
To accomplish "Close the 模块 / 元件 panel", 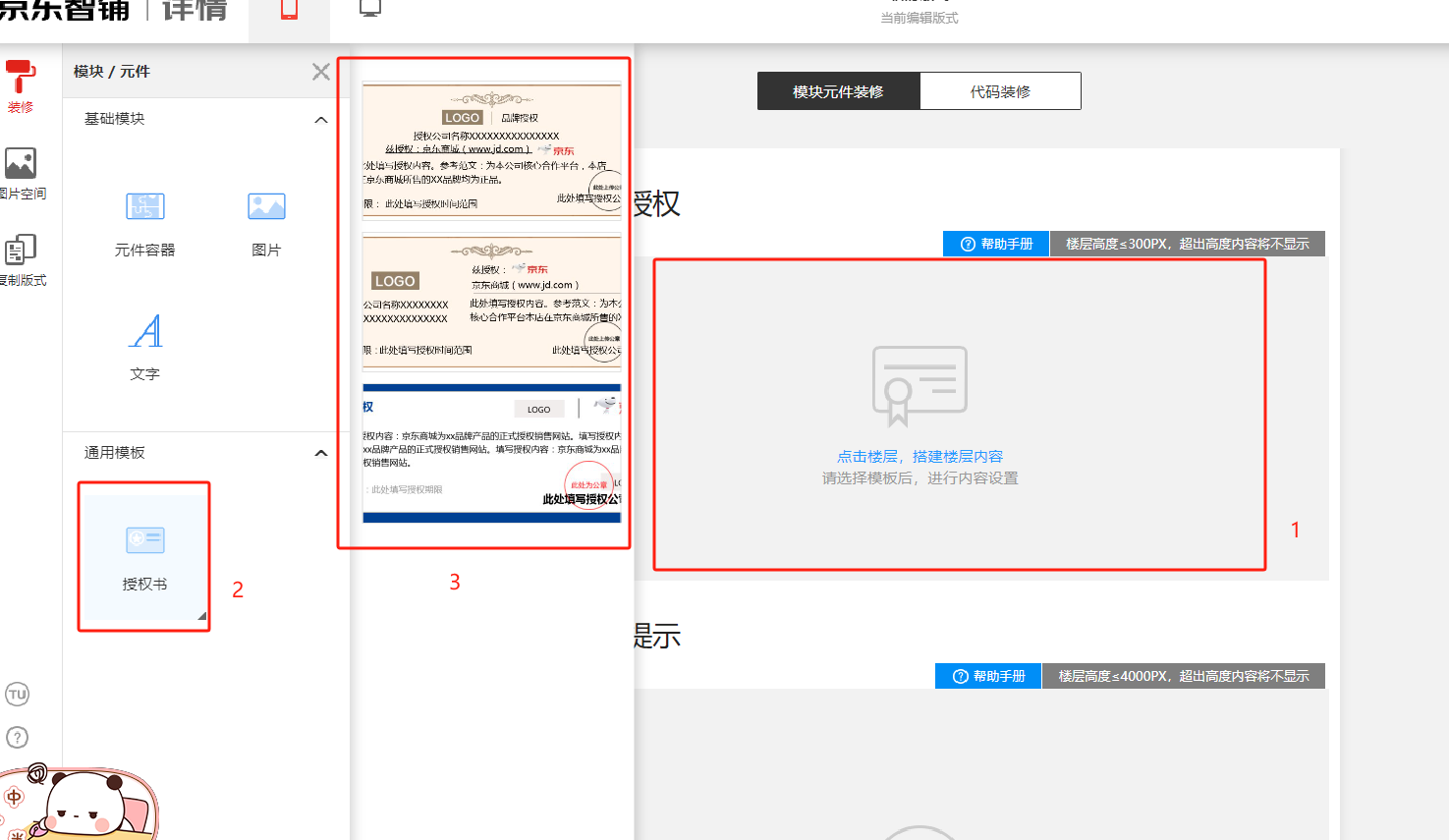I will [320, 72].
